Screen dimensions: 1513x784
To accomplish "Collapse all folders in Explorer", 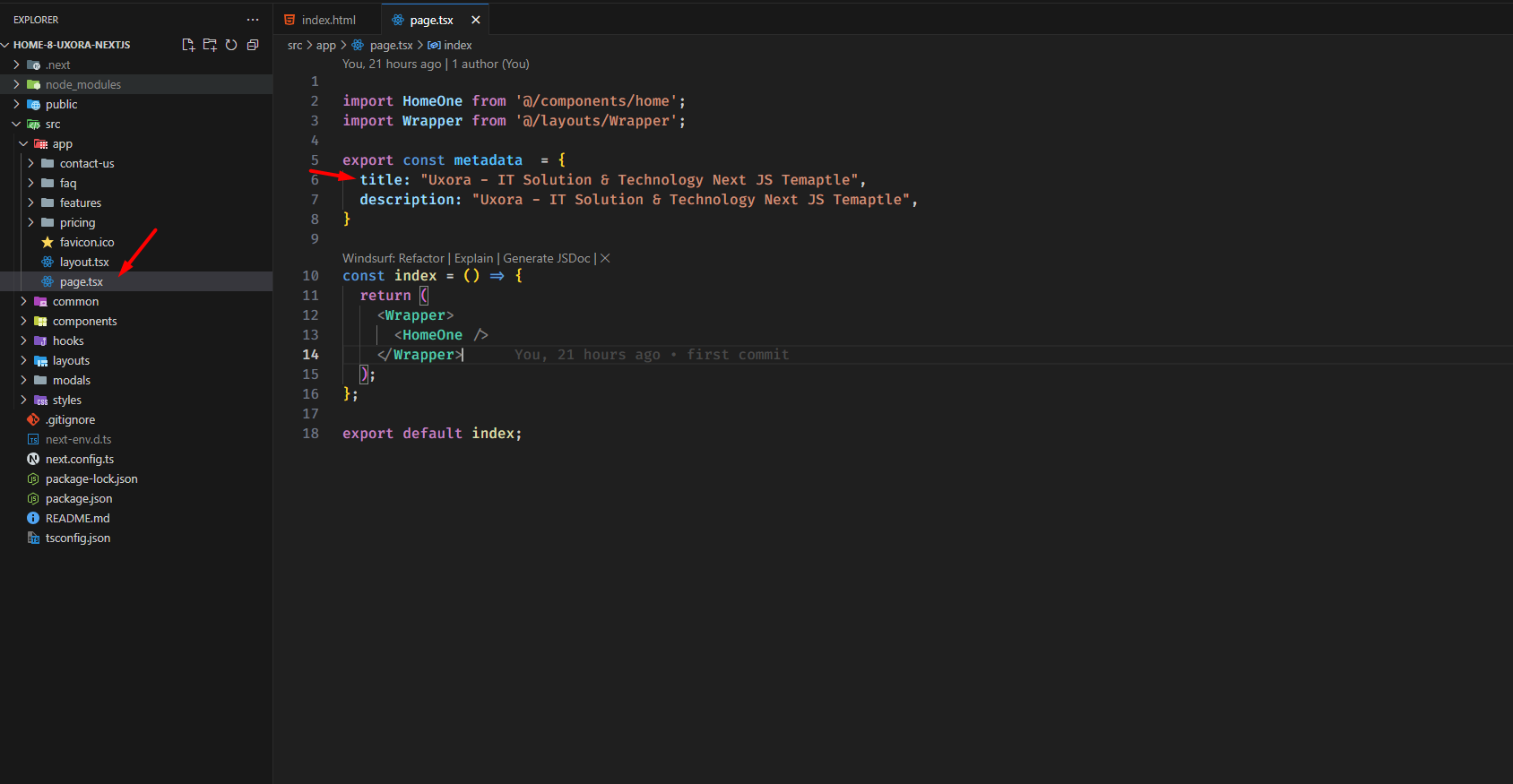I will (253, 45).
